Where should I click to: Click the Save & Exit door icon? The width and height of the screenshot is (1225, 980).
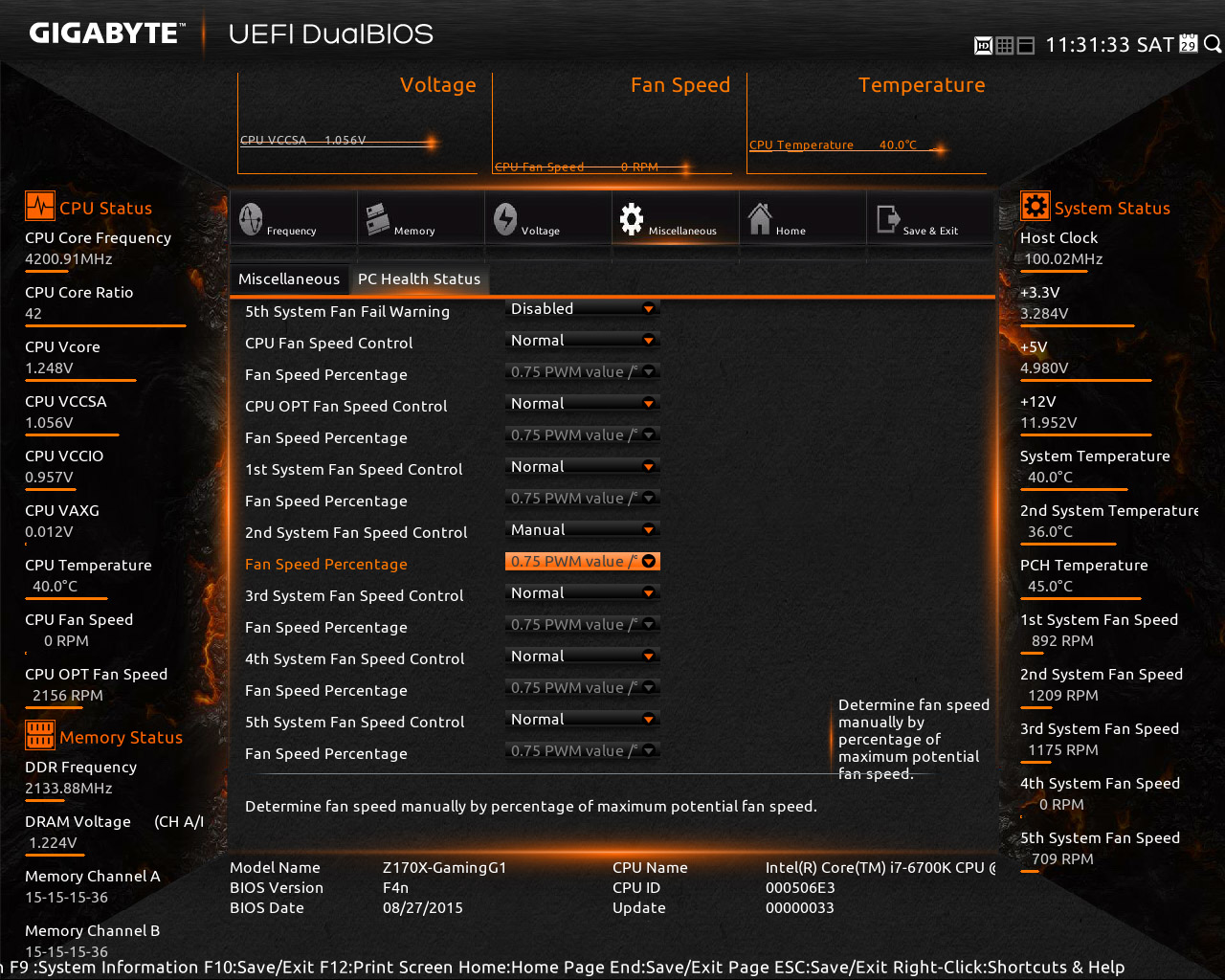[887, 220]
